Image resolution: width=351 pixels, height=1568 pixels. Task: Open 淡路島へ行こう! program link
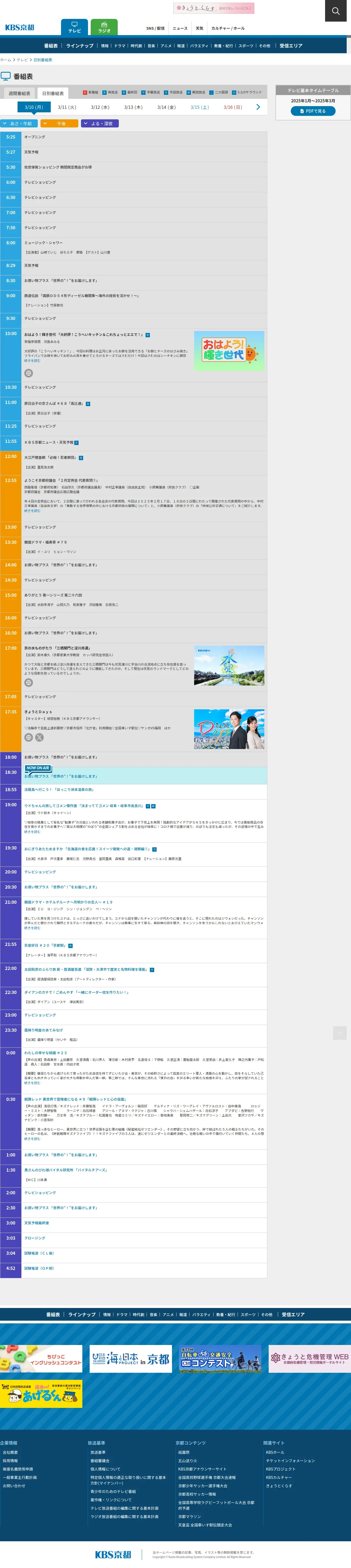59,790
